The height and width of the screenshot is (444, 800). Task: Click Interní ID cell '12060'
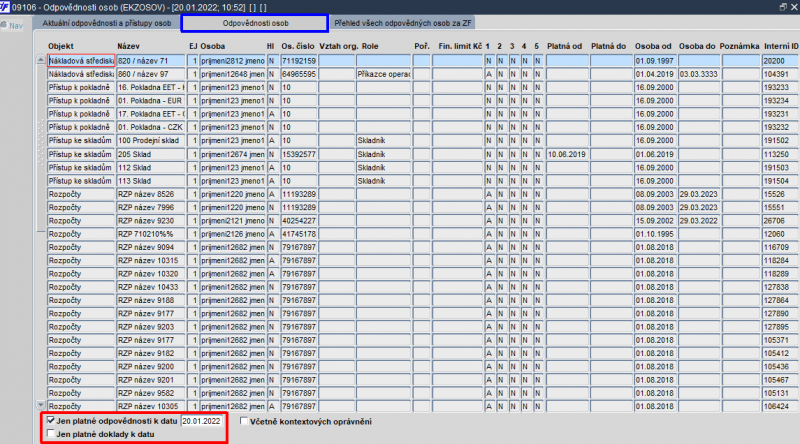[x=781, y=234]
